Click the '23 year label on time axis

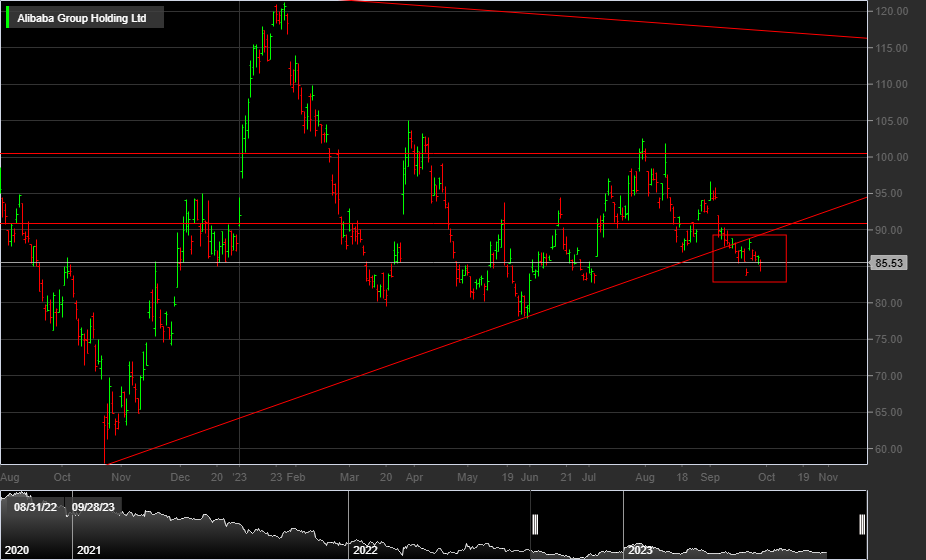tap(240, 477)
